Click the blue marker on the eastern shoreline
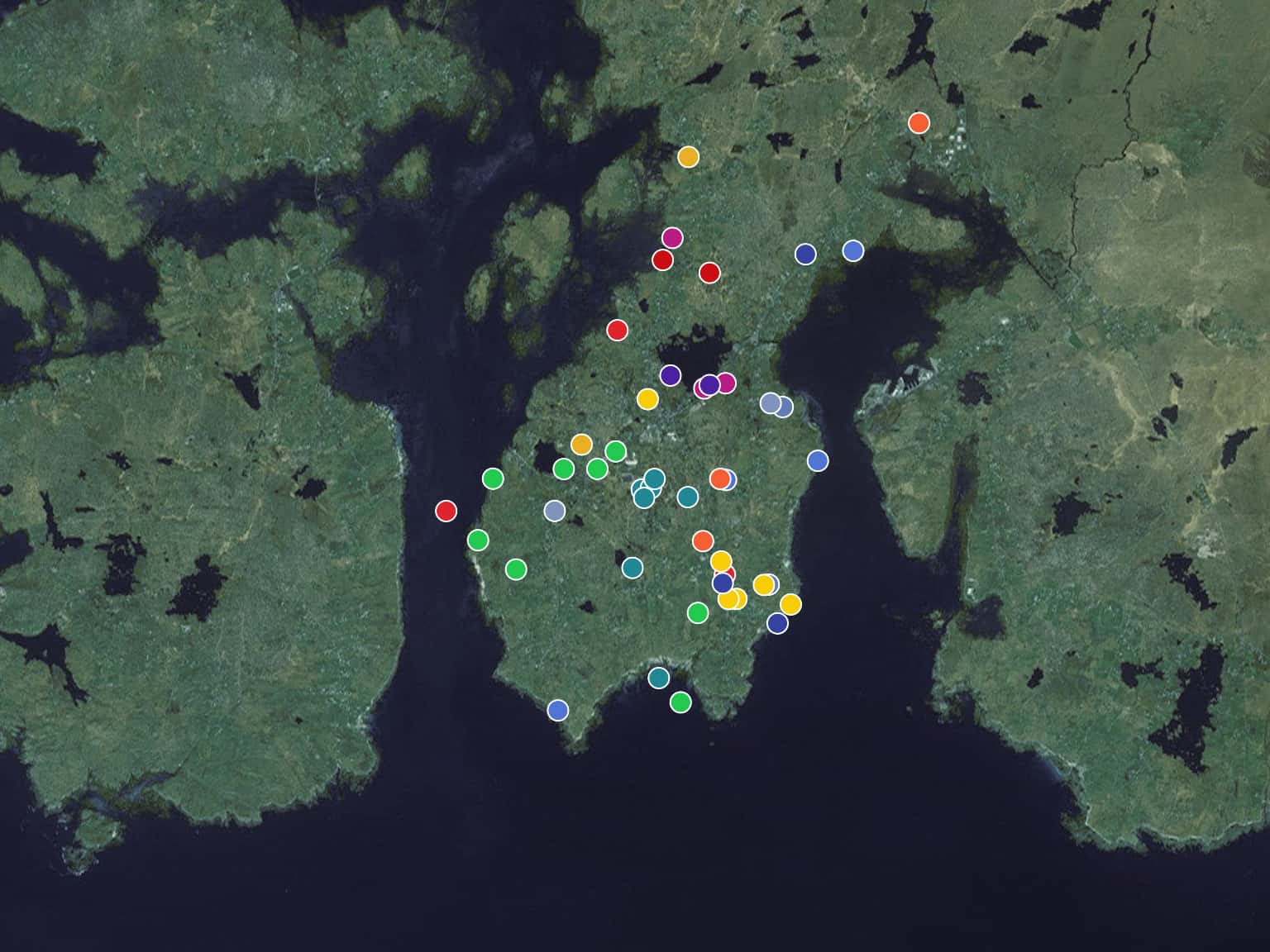The height and width of the screenshot is (952, 1270). tap(818, 461)
